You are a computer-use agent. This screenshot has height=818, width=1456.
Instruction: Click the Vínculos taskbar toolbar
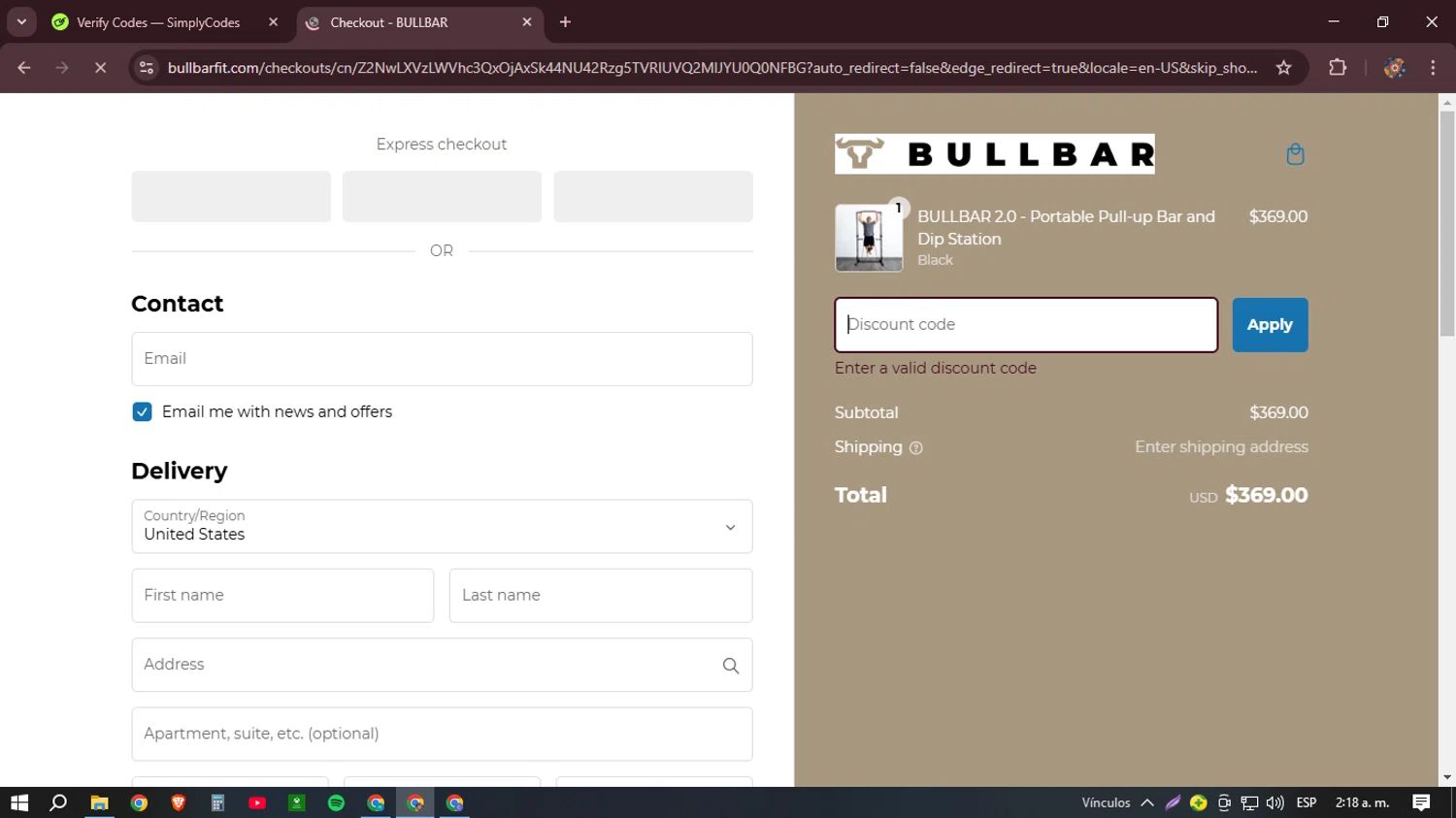[1106, 802]
